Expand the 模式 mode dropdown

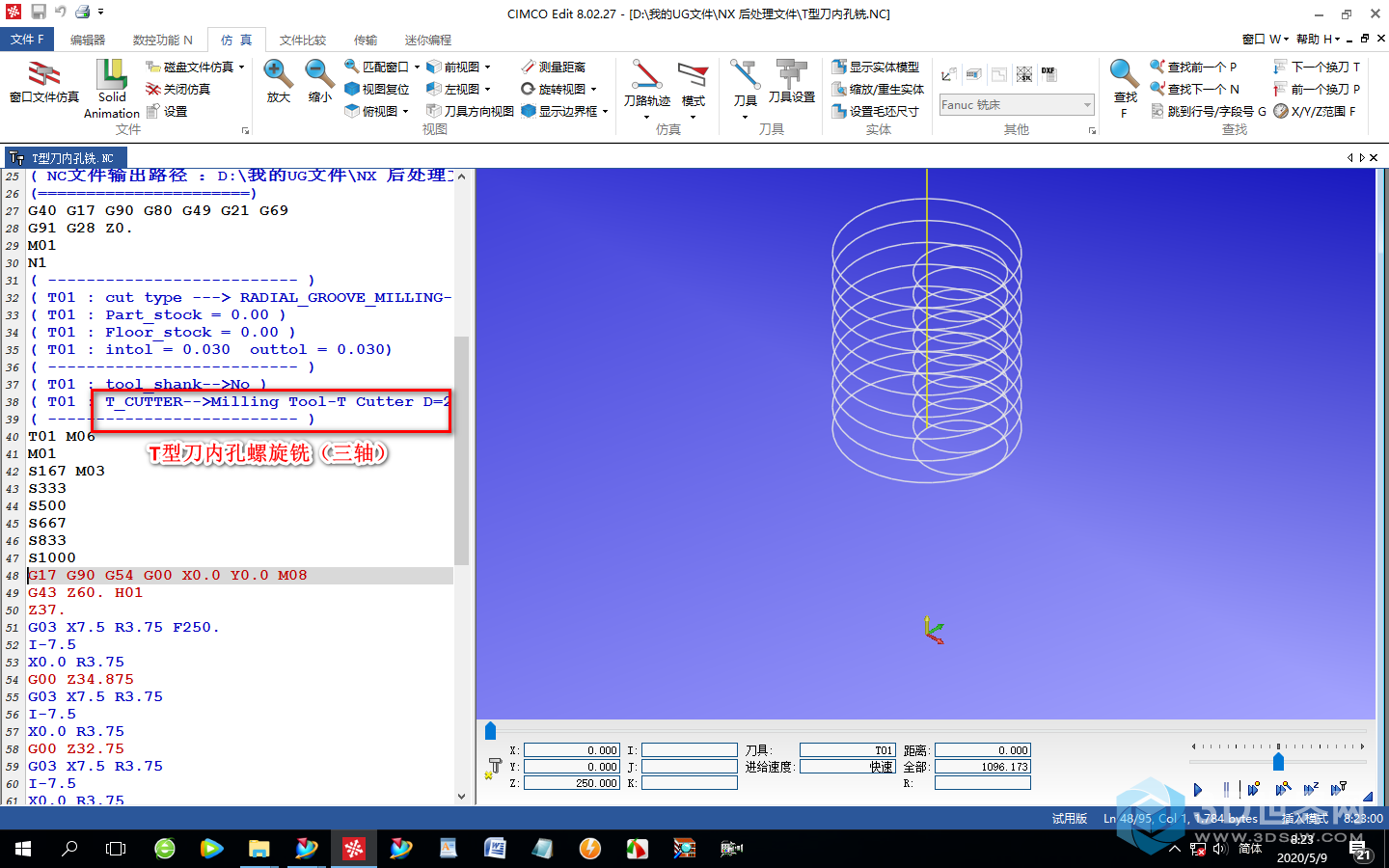[x=693, y=117]
